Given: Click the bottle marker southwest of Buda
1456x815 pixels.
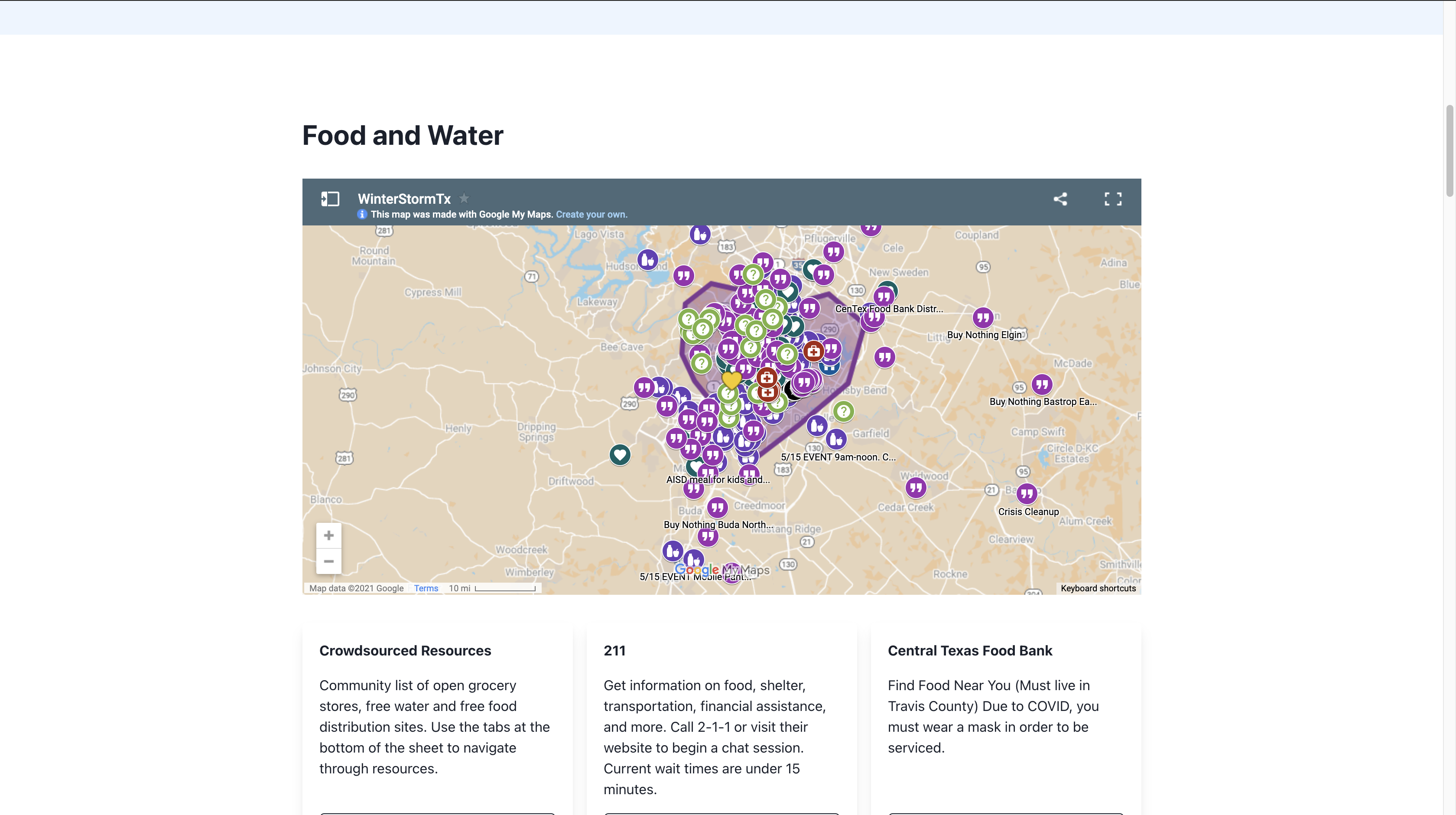Looking at the screenshot, I should 672,551.
